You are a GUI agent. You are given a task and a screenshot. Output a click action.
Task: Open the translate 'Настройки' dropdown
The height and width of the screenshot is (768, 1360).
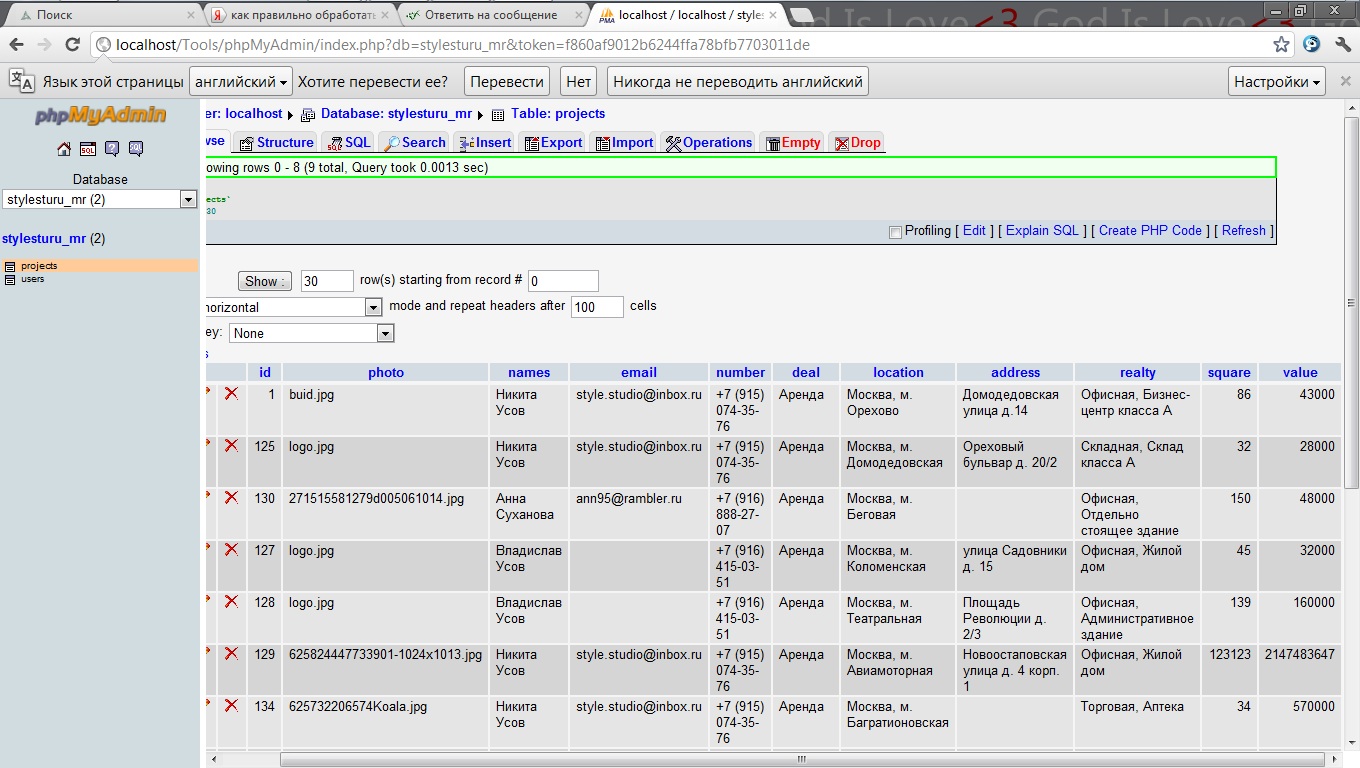(x=1277, y=82)
